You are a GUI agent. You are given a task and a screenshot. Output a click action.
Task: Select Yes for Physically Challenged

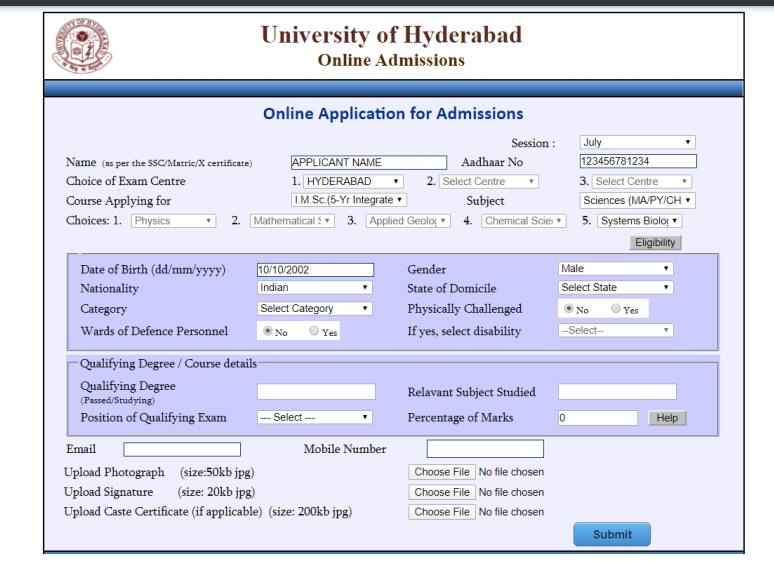[x=617, y=309]
